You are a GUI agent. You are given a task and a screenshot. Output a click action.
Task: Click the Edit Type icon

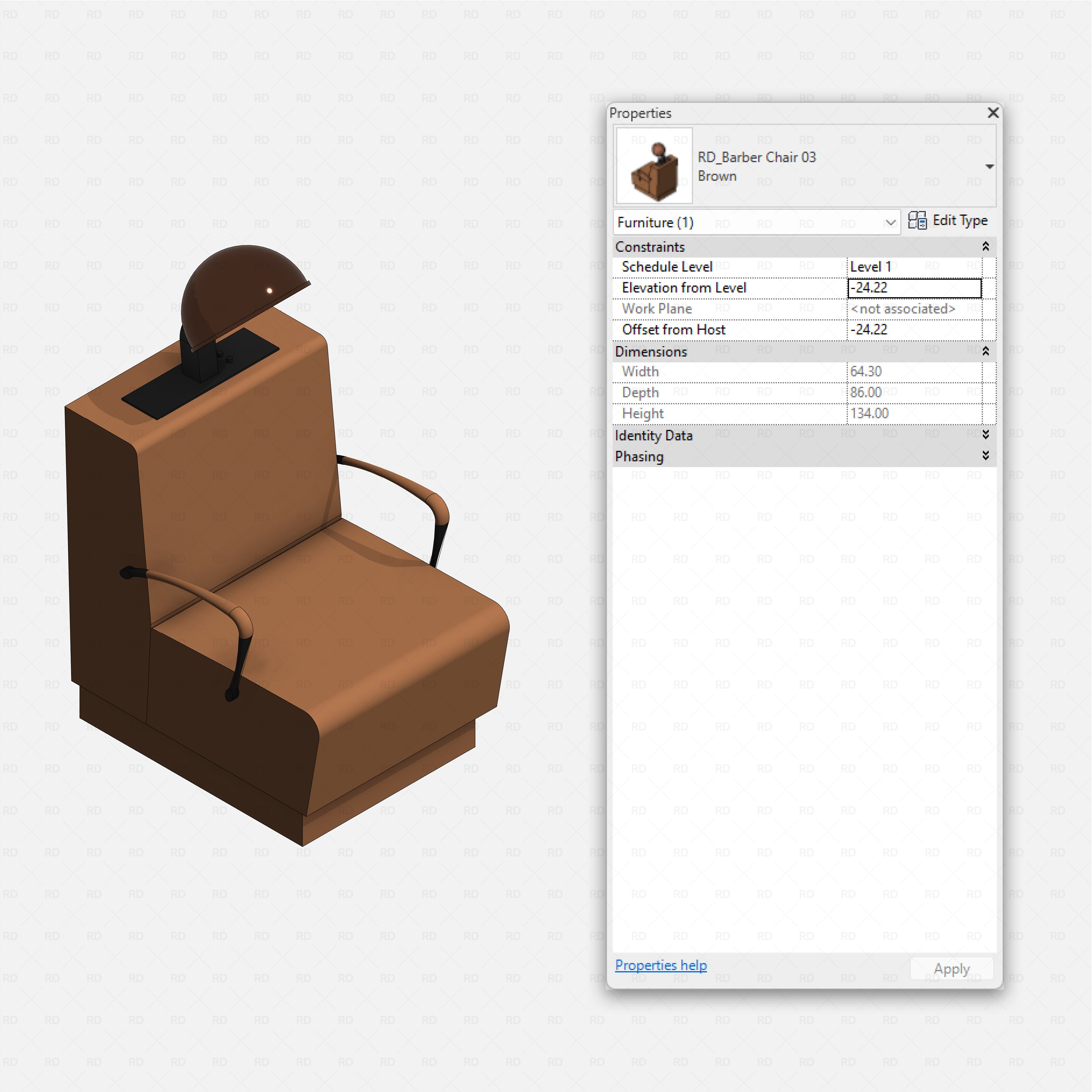coord(919,221)
